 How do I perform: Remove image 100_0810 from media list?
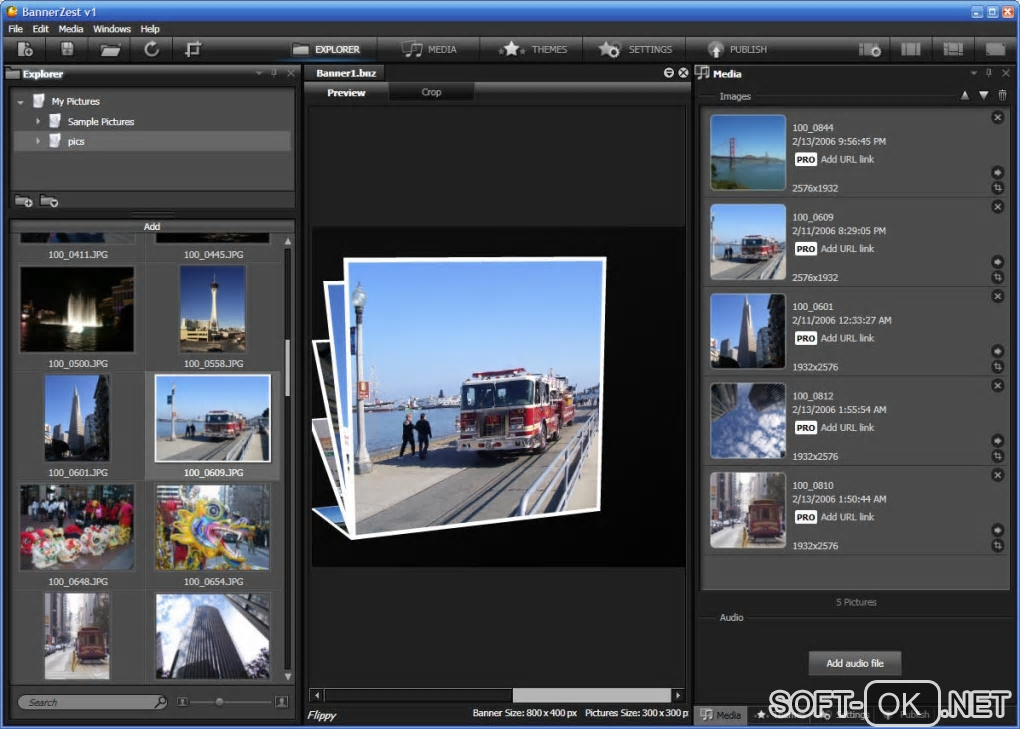coord(997,475)
